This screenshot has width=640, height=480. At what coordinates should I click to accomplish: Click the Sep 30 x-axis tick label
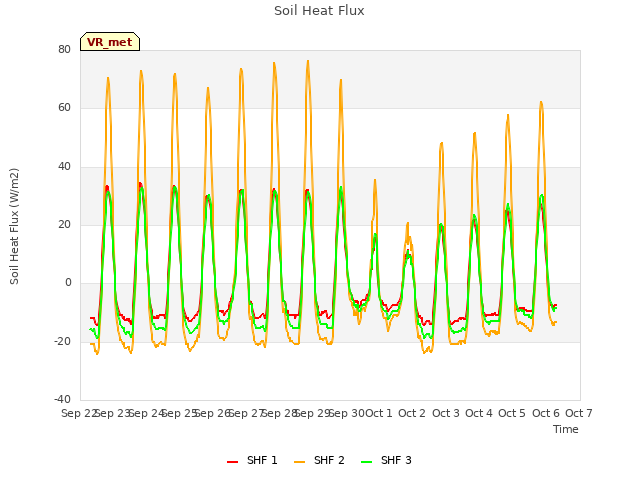pos(347,413)
